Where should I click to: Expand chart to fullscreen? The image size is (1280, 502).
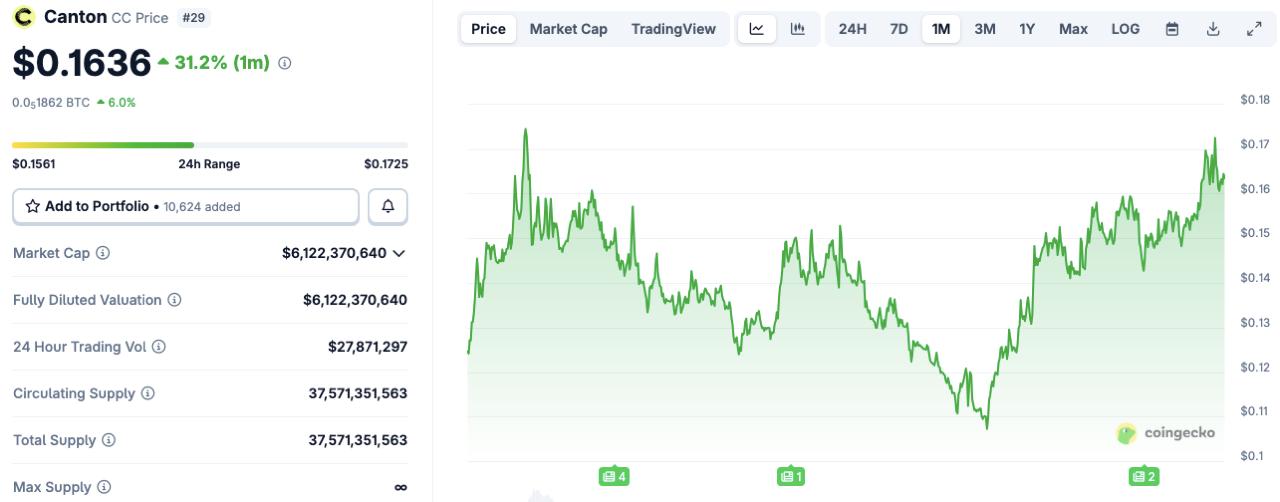(1254, 29)
